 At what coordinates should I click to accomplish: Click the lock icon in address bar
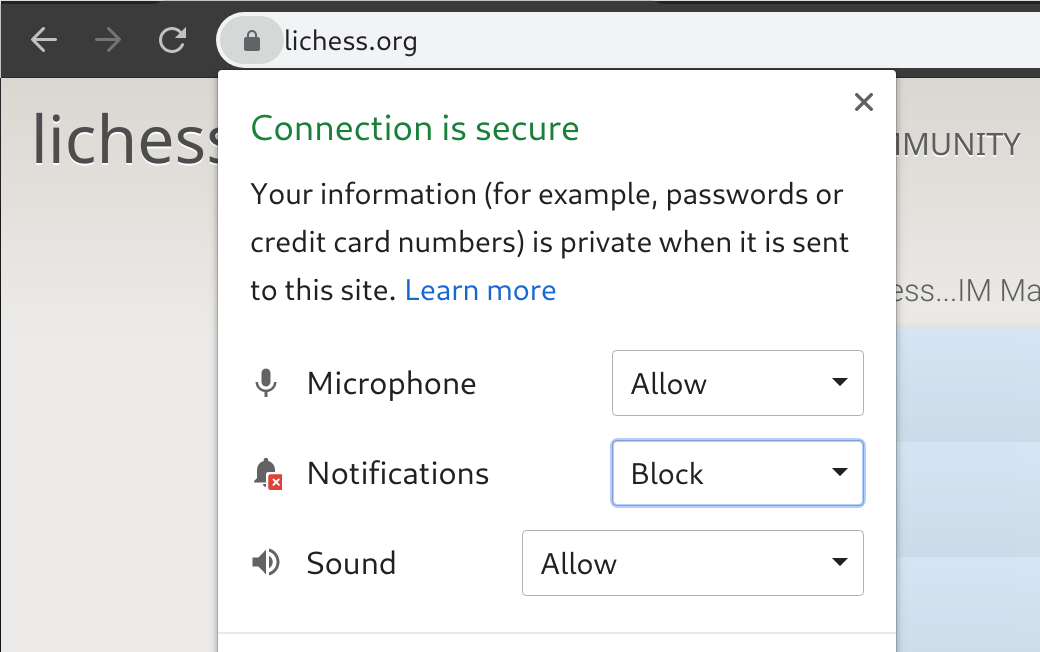tap(252, 41)
